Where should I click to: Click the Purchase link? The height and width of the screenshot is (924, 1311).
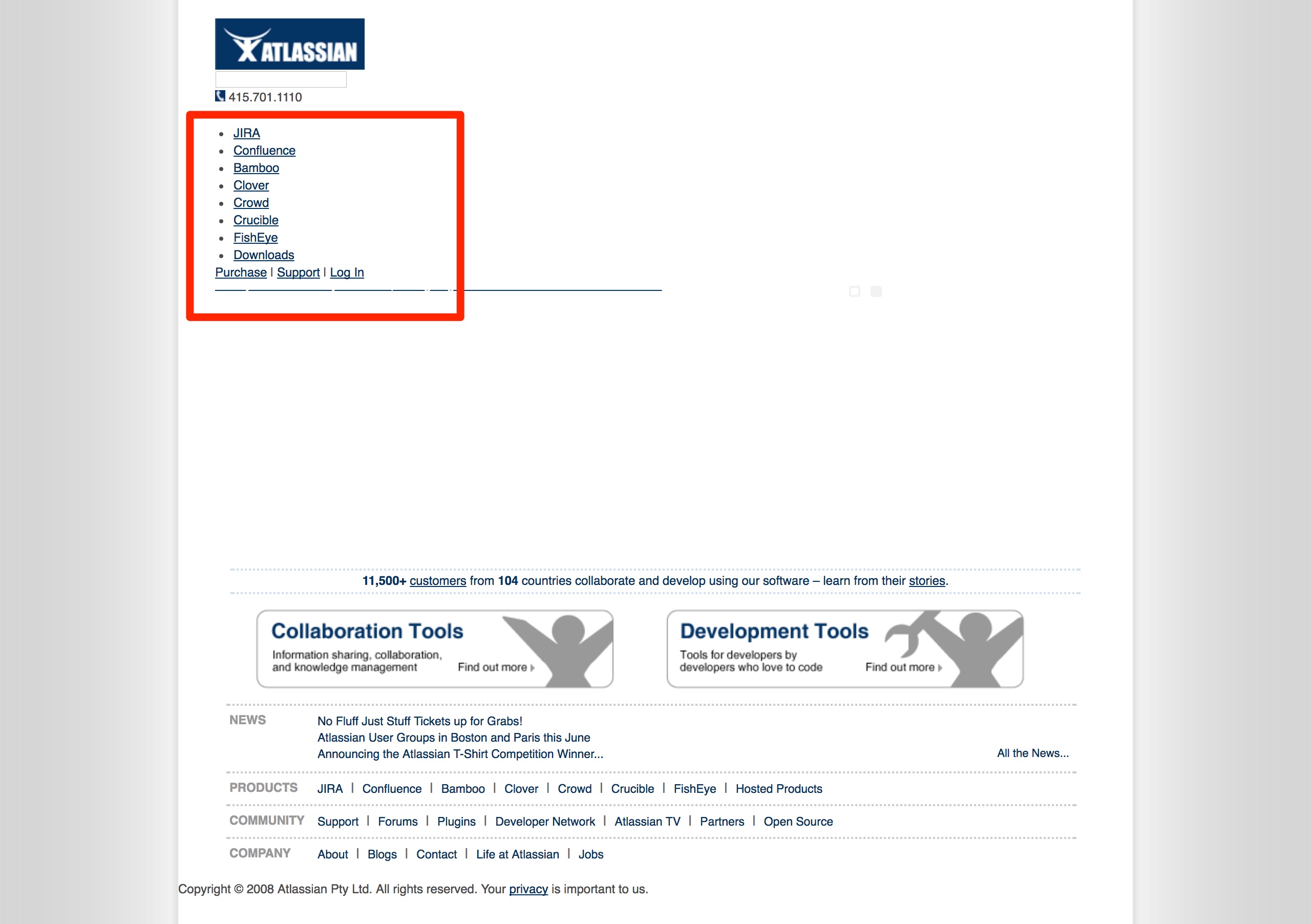(x=240, y=272)
